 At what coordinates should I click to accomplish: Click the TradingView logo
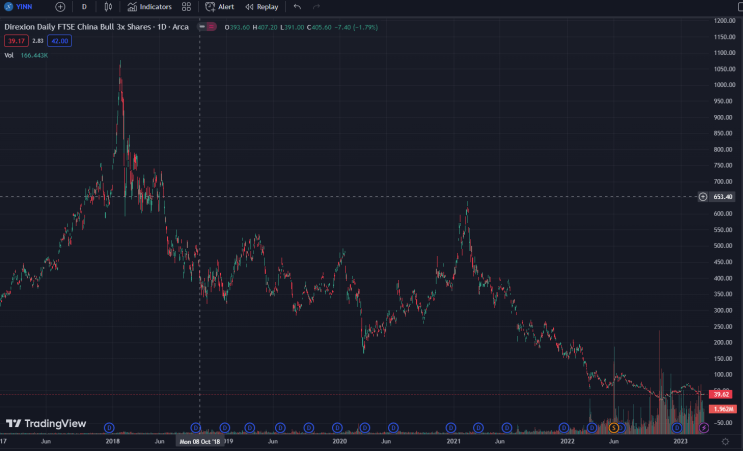[x=48, y=423]
